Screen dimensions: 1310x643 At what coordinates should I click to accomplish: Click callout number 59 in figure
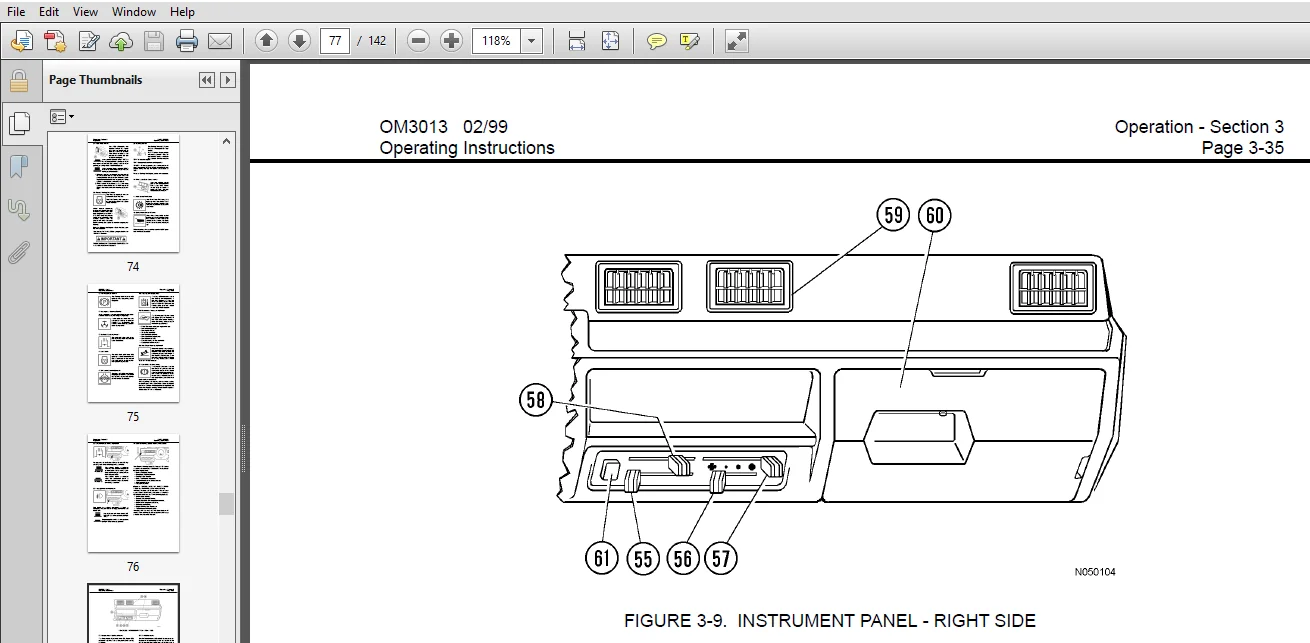coord(893,214)
